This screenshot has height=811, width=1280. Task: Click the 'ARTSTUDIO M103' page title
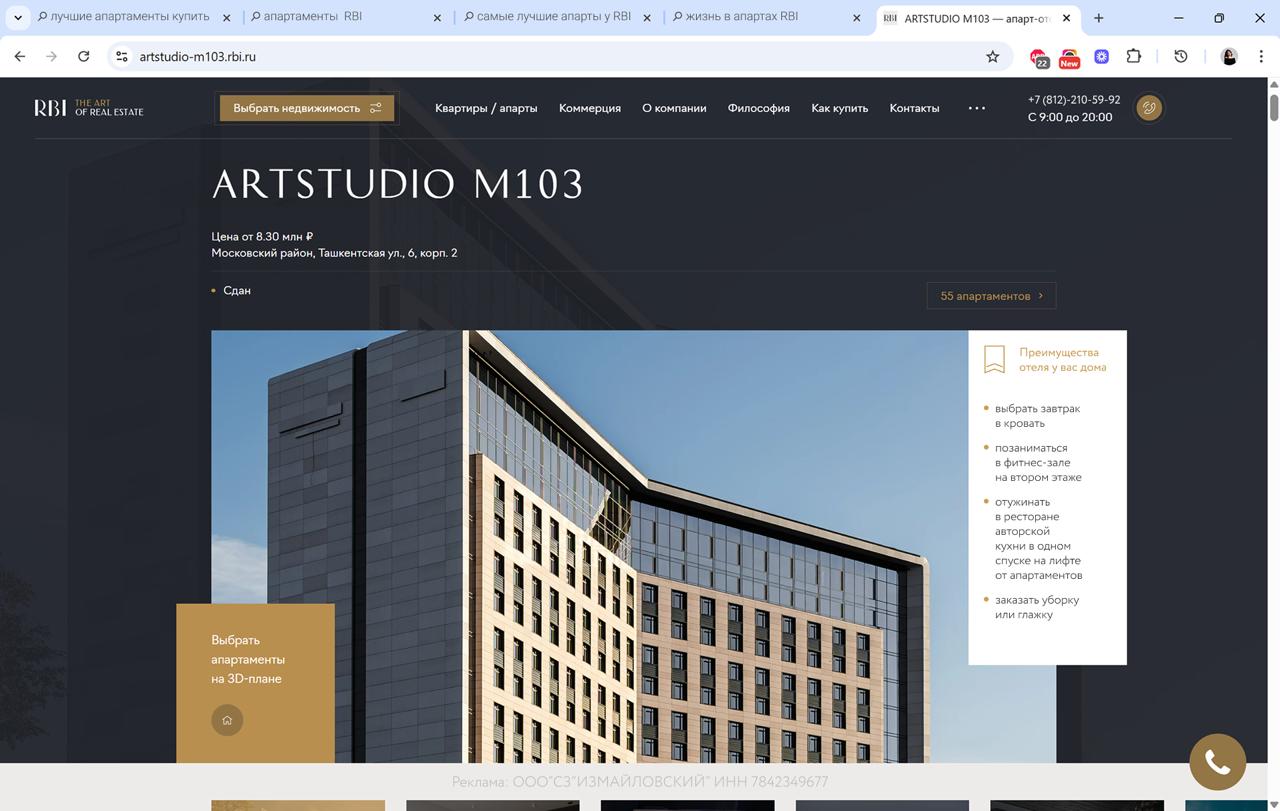point(398,185)
